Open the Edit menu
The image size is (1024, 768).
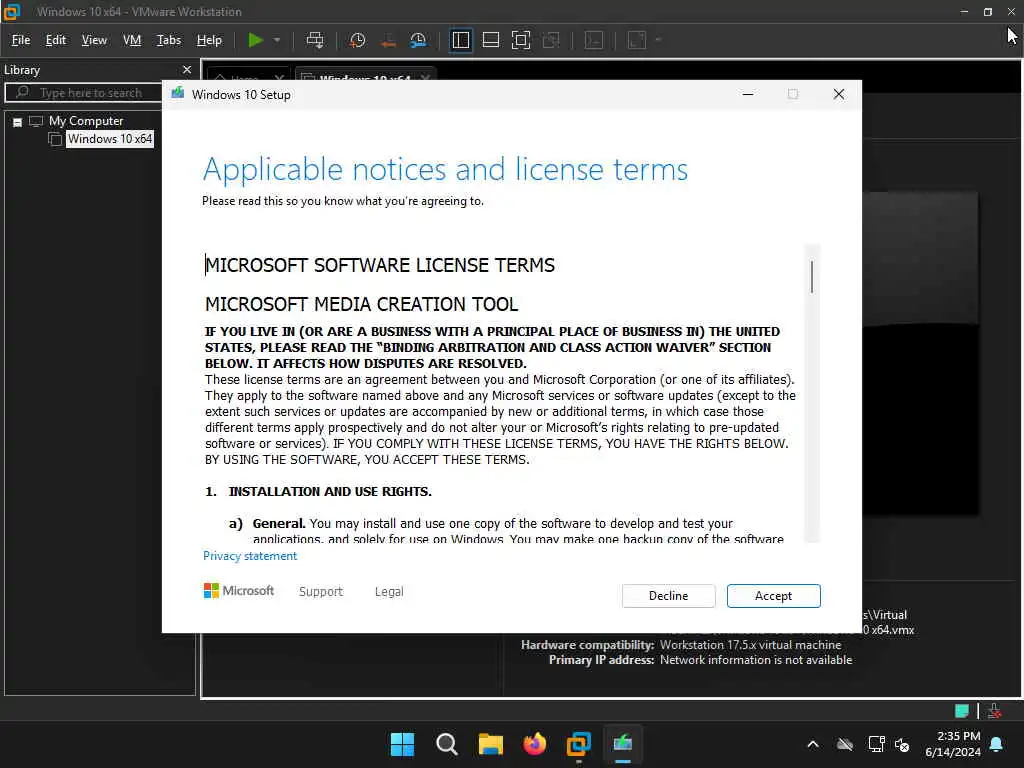56,40
